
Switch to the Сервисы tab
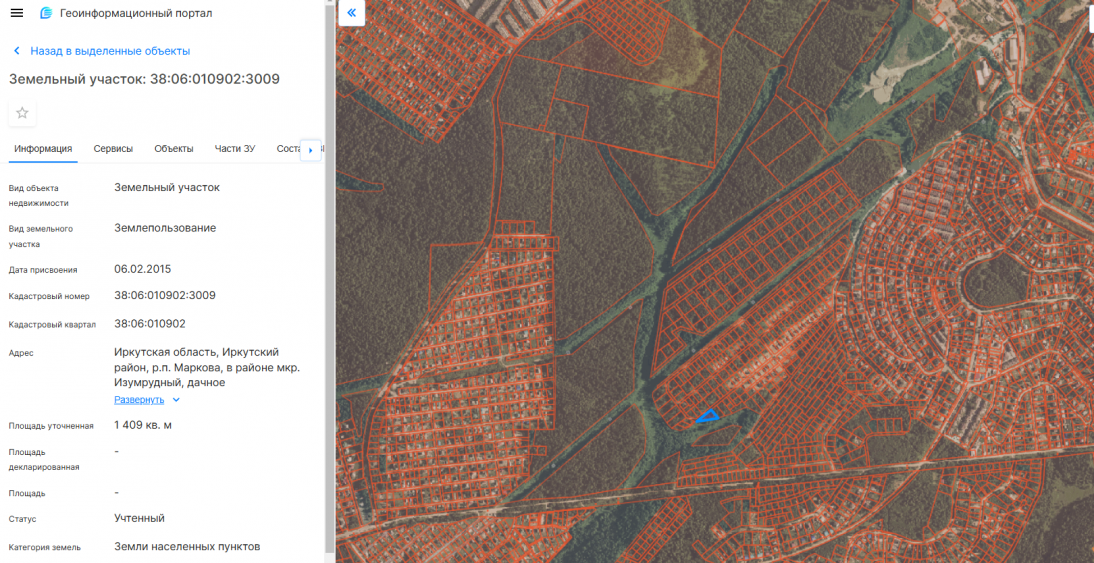(x=113, y=149)
